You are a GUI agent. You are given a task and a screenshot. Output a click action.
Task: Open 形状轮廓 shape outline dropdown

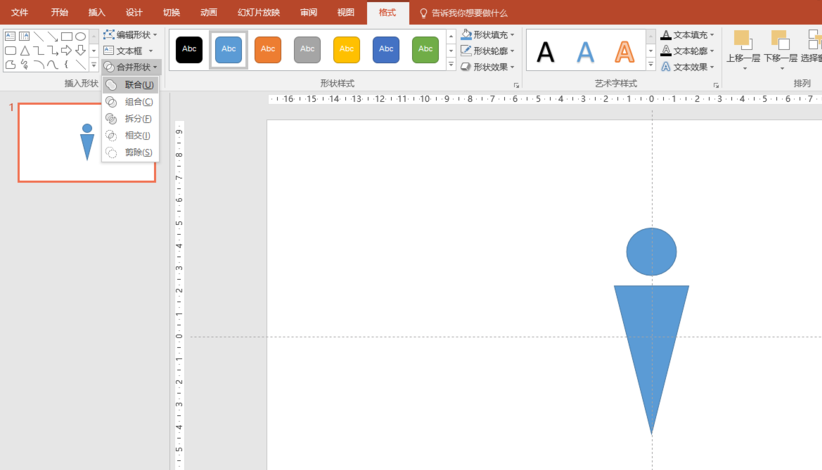[488, 51]
